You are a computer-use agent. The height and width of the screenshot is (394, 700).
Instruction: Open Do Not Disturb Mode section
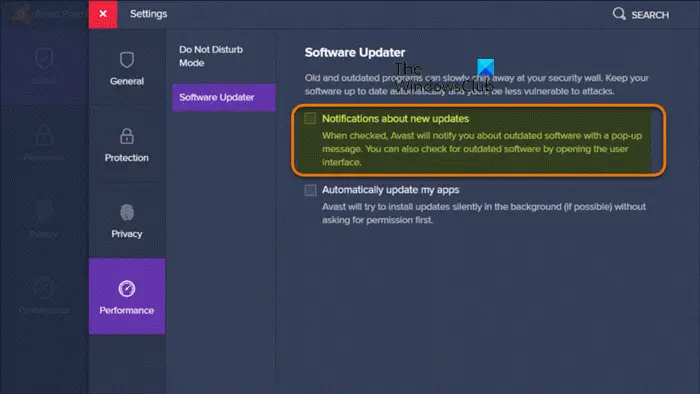[x=211, y=56]
